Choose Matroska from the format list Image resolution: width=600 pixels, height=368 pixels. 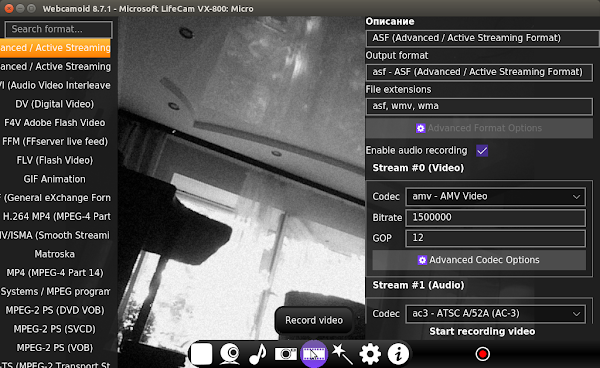click(x=55, y=254)
